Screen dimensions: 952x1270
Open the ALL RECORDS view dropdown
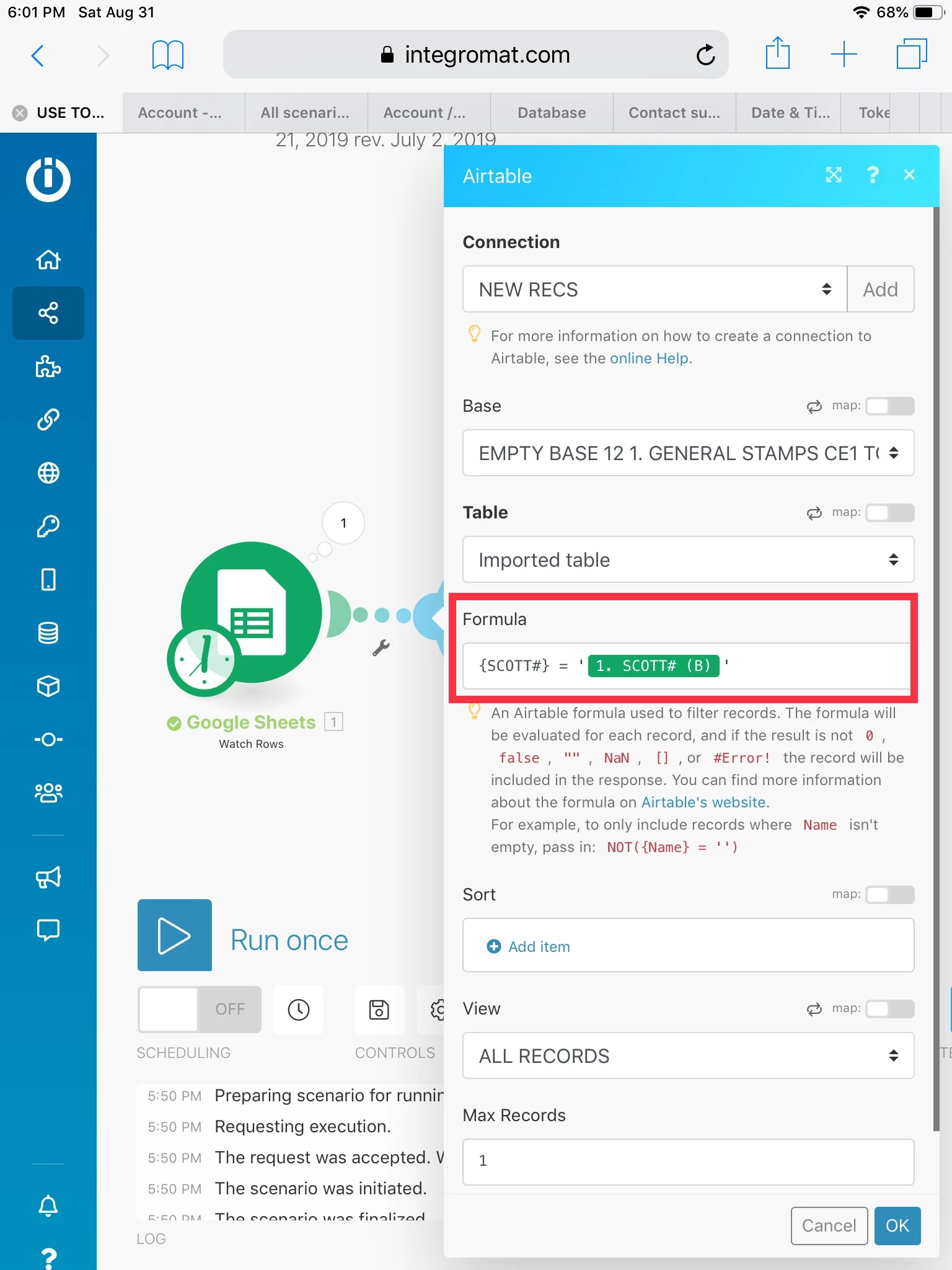point(689,1055)
